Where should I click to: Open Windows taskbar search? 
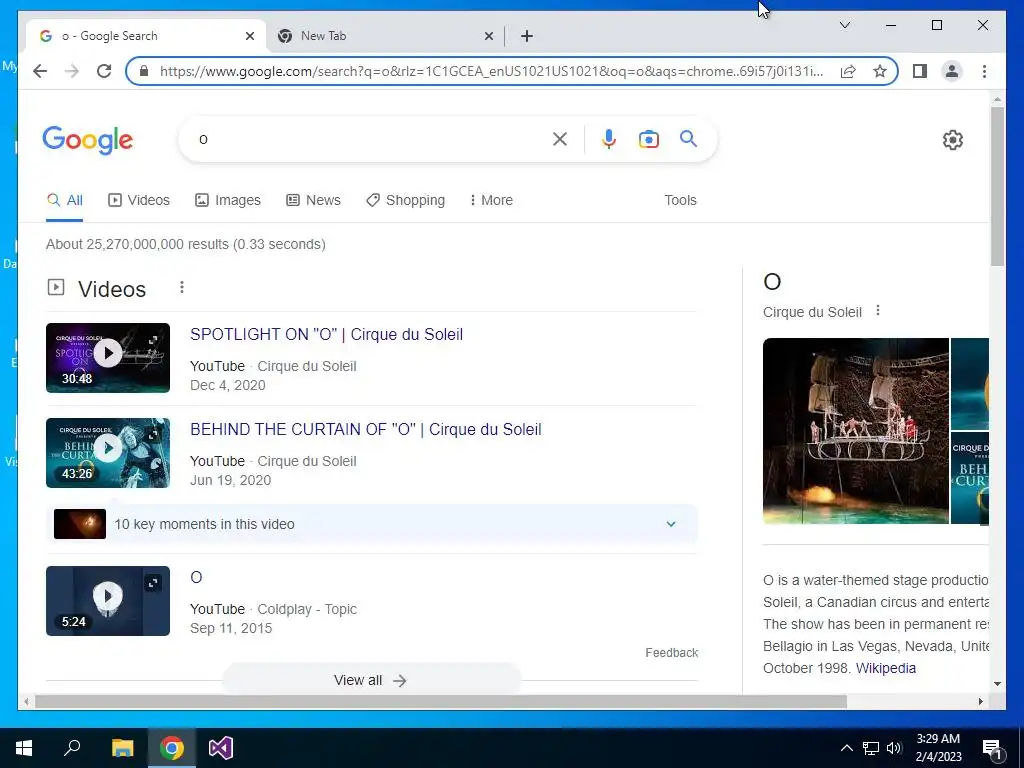point(72,748)
